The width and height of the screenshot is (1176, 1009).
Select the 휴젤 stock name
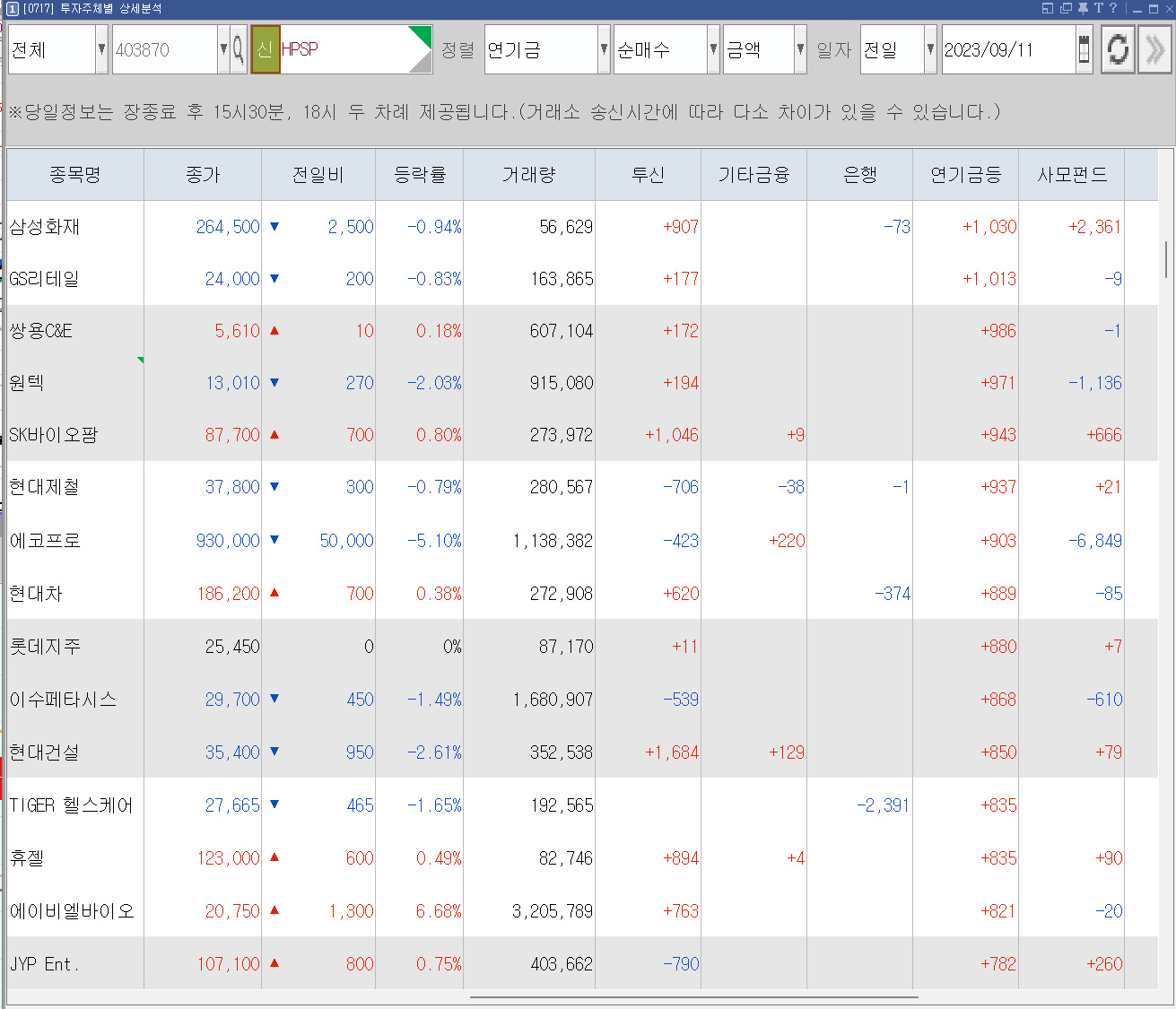click(27, 858)
